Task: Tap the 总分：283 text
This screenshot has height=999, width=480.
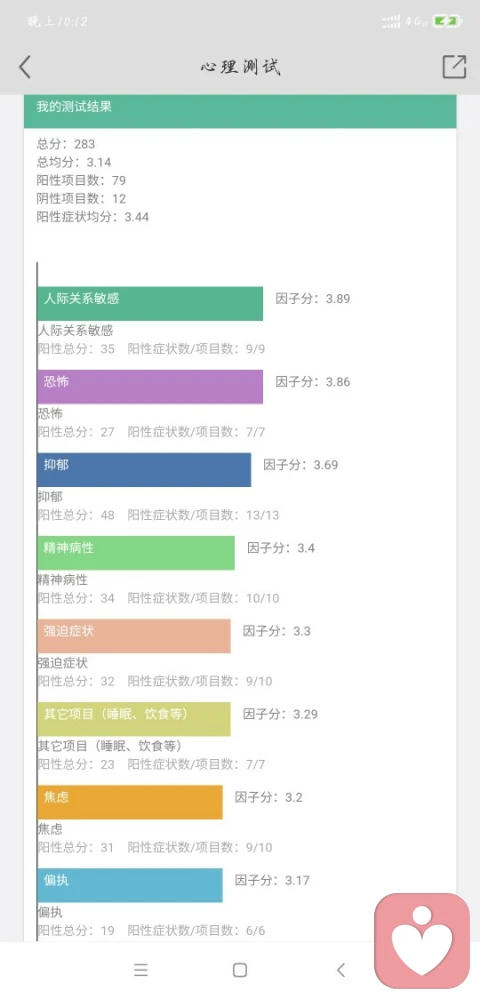Action: click(x=66, y=143)
